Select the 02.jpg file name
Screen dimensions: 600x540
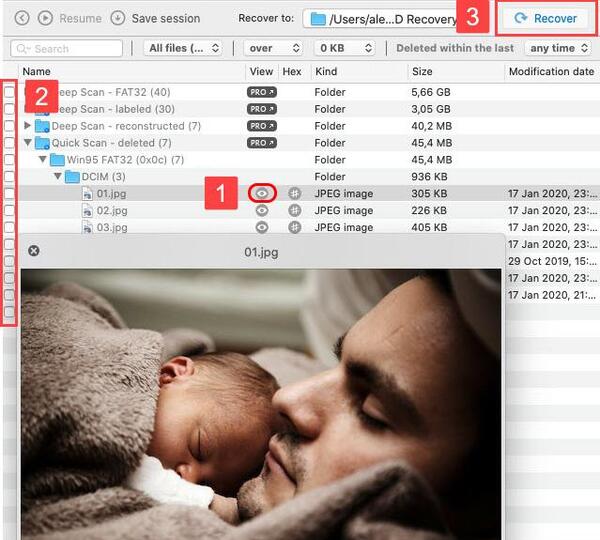pyautogui.click(x=112, y=210)
